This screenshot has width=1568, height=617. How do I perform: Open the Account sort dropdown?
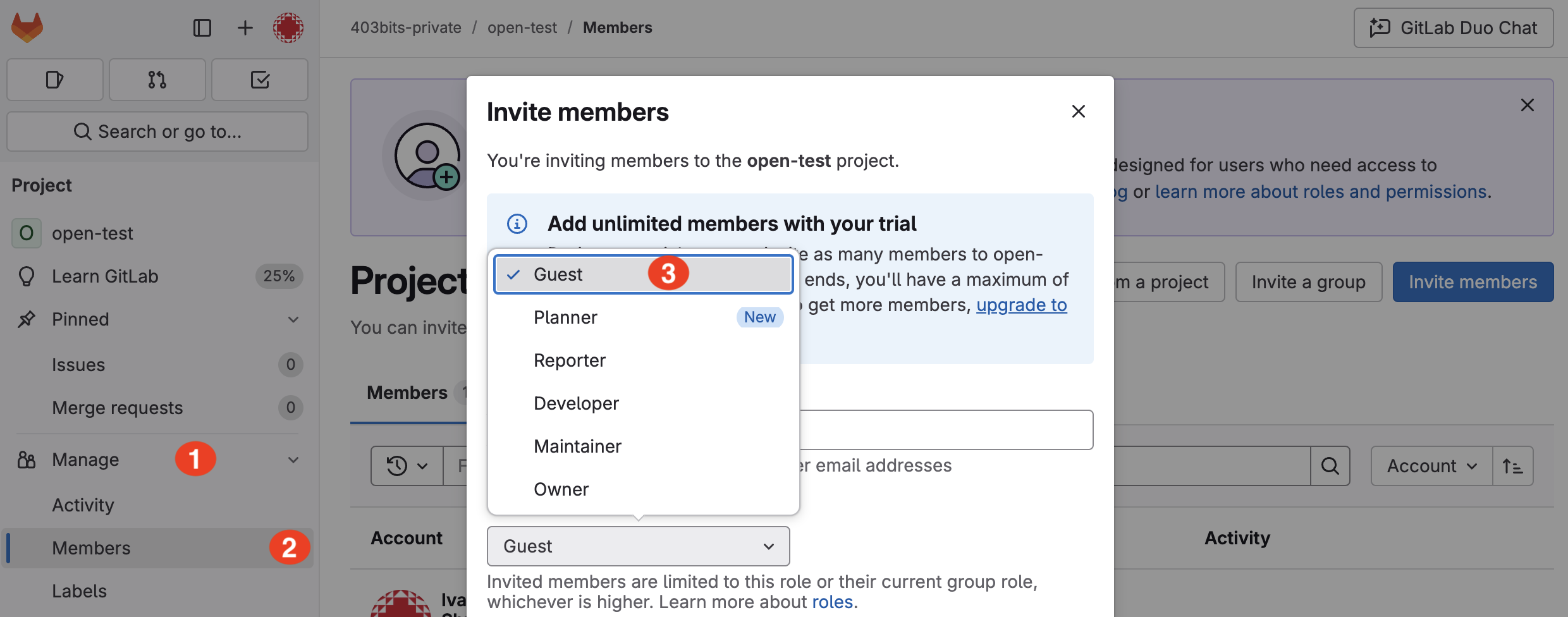pos(1432,466)
